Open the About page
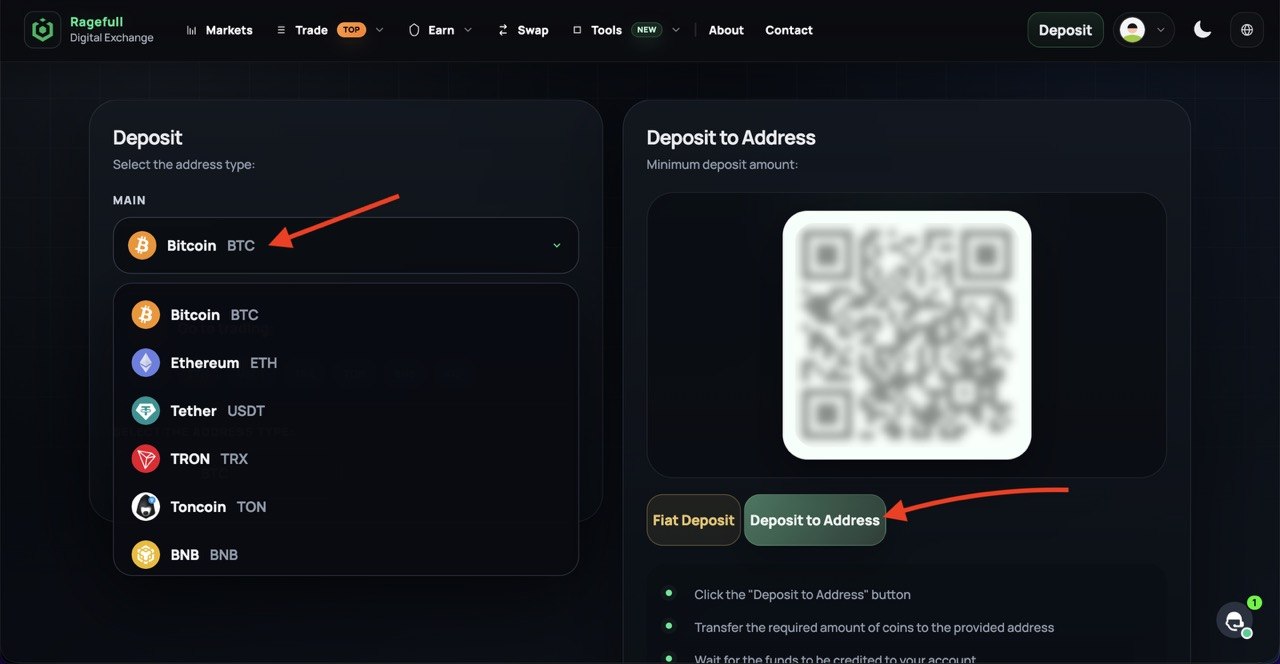 pyautogui.click(x=726, y=30)
